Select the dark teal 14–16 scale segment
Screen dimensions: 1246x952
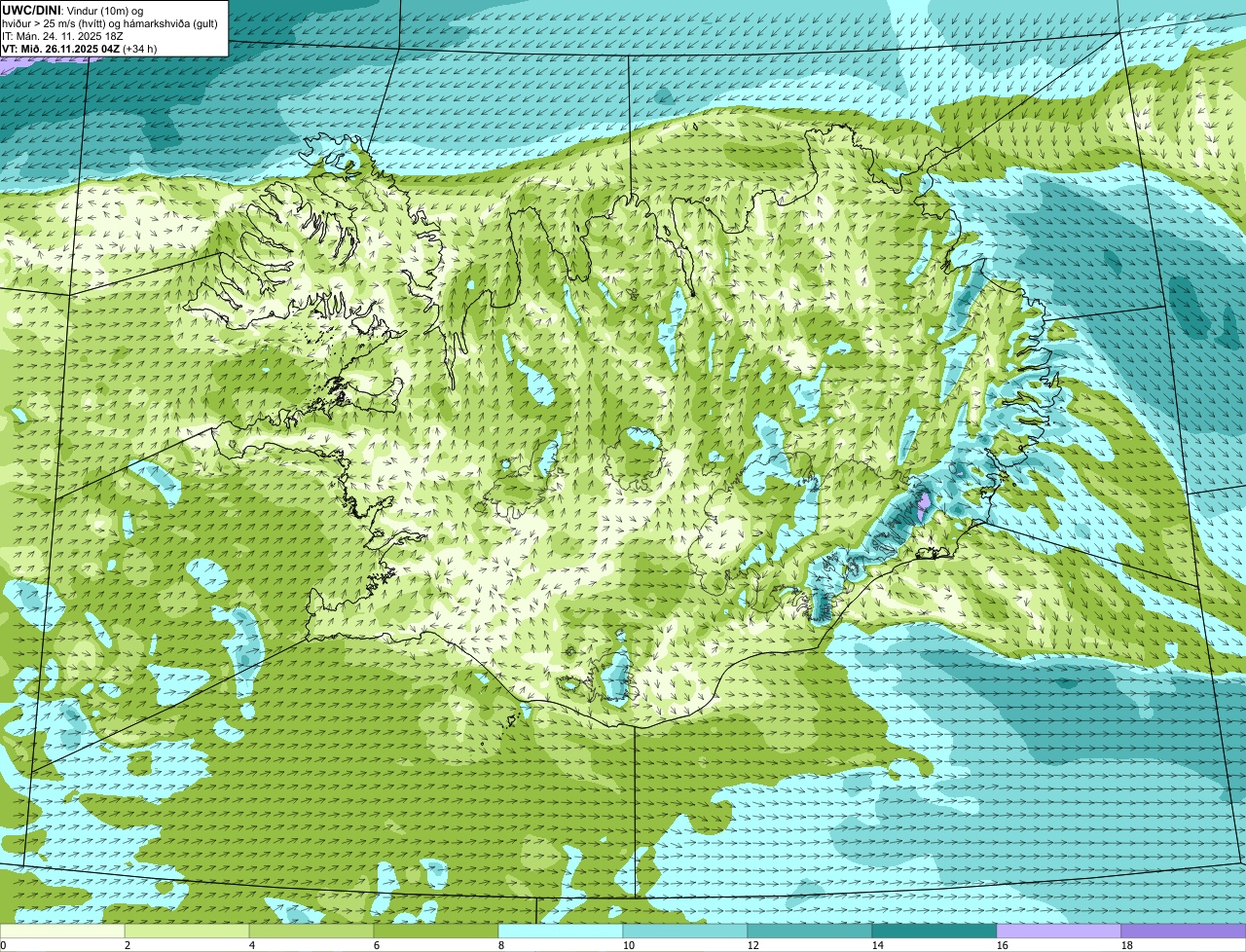[x=934, y=932]
